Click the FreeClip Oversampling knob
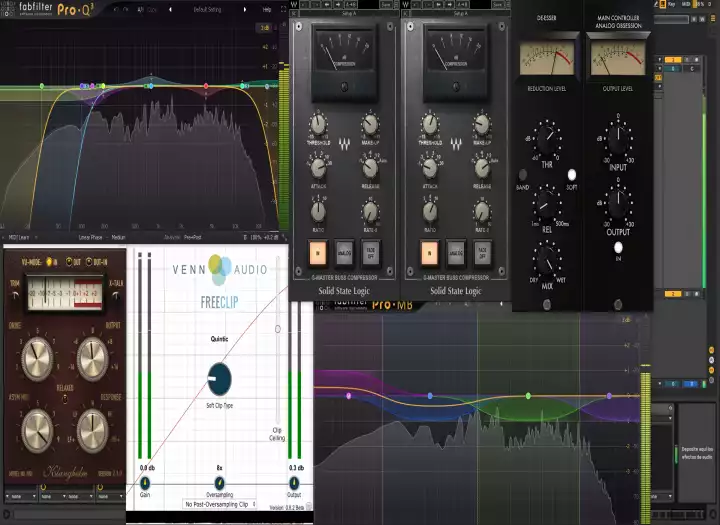The width and height of the screenshot is (720, 525). (x=219, y=483)
